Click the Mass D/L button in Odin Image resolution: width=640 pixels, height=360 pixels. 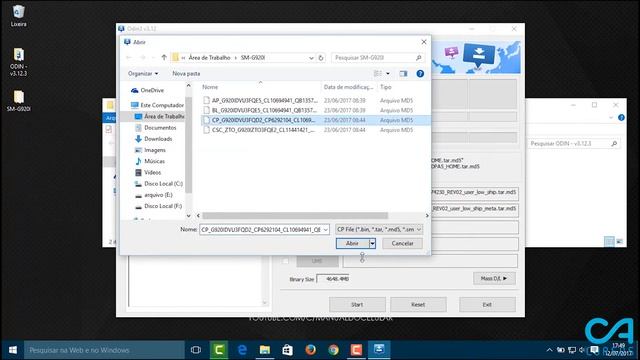pos(494,278)
